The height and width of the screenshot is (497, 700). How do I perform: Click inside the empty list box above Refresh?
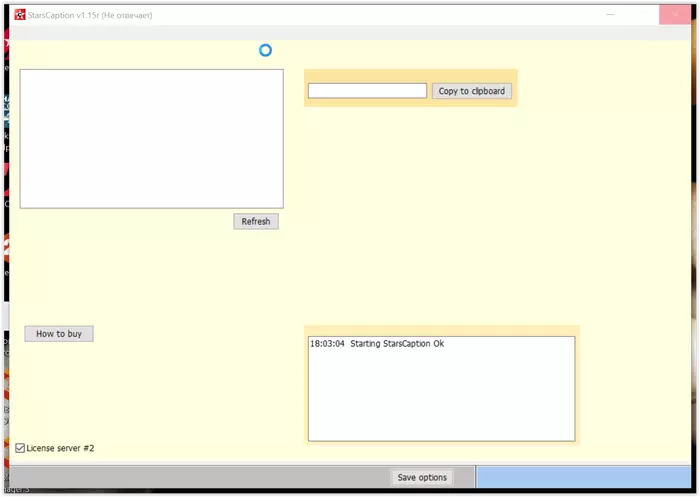(x=151, y=138)
